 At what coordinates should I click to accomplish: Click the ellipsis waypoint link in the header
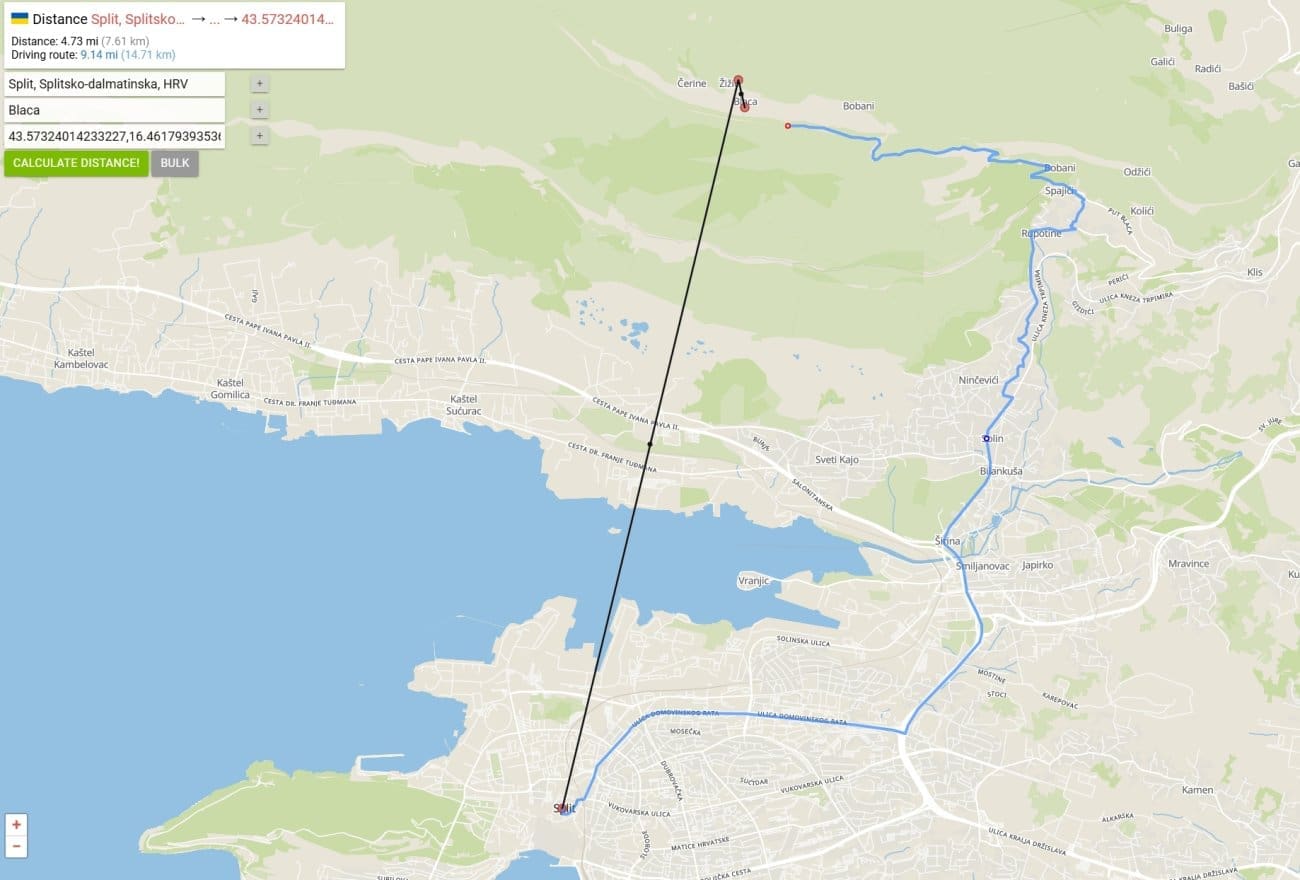click(214, 19)
